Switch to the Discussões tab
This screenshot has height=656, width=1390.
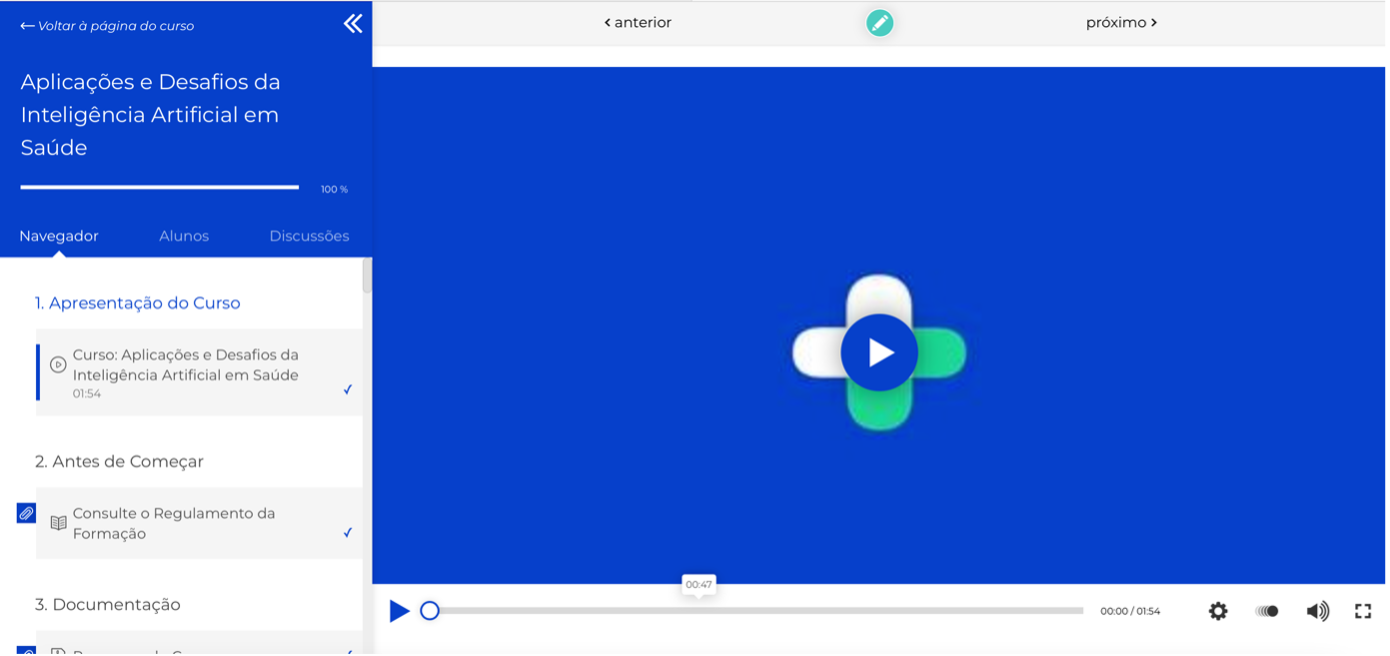point(309,236)
